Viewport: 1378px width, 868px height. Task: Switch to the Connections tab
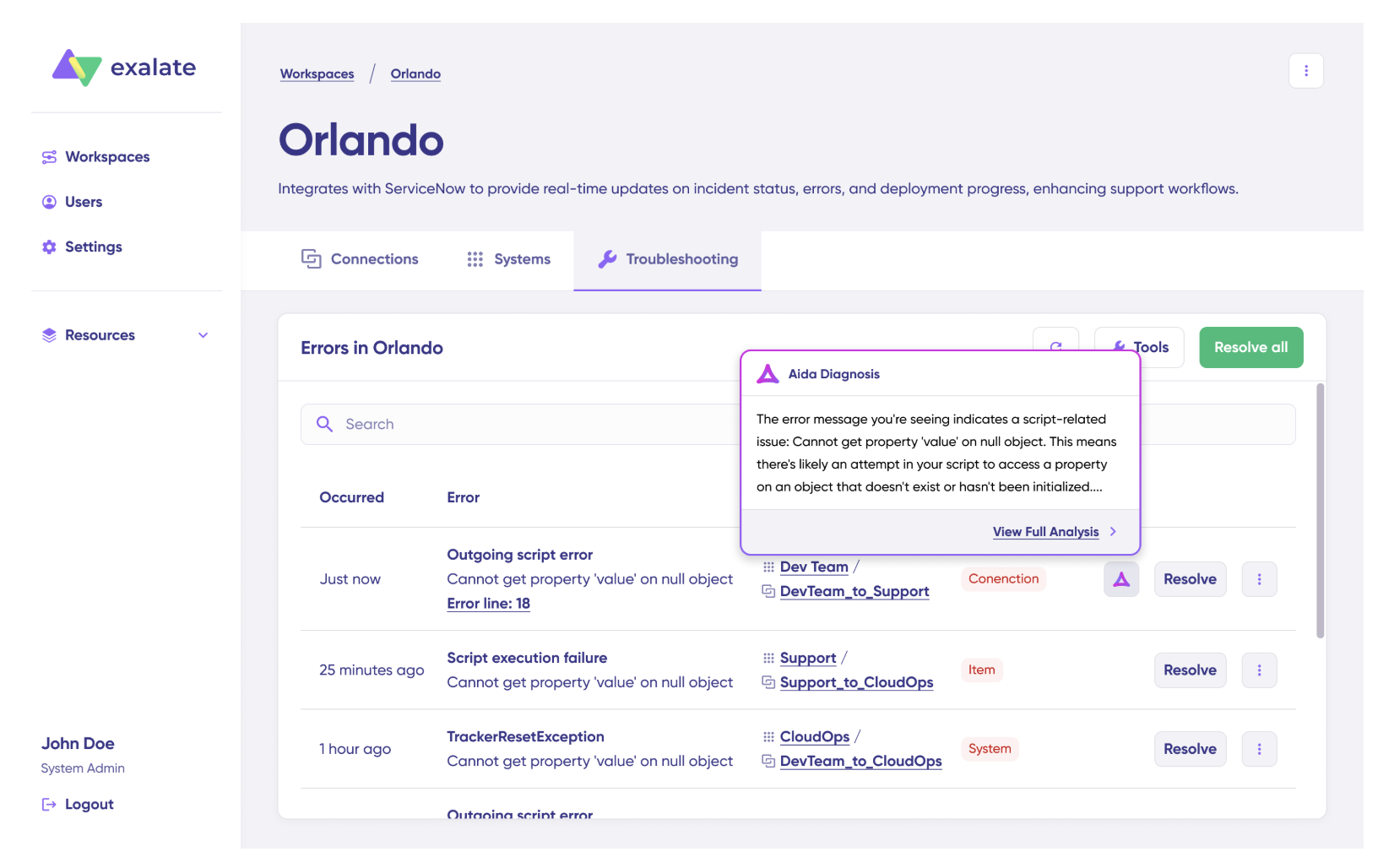[x=360, y=259]
